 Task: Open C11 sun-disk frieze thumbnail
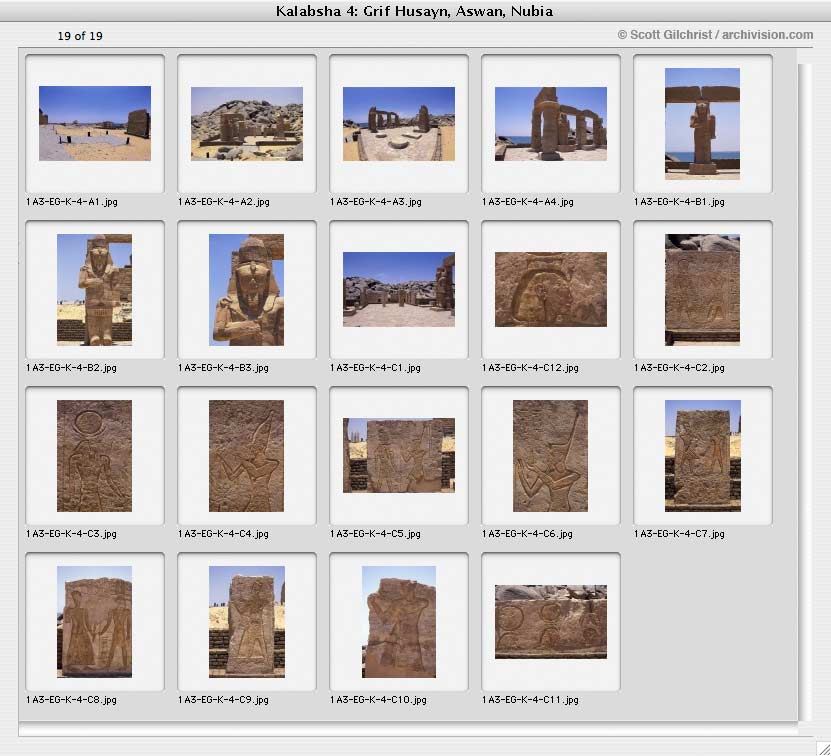(x=551, y=622)
